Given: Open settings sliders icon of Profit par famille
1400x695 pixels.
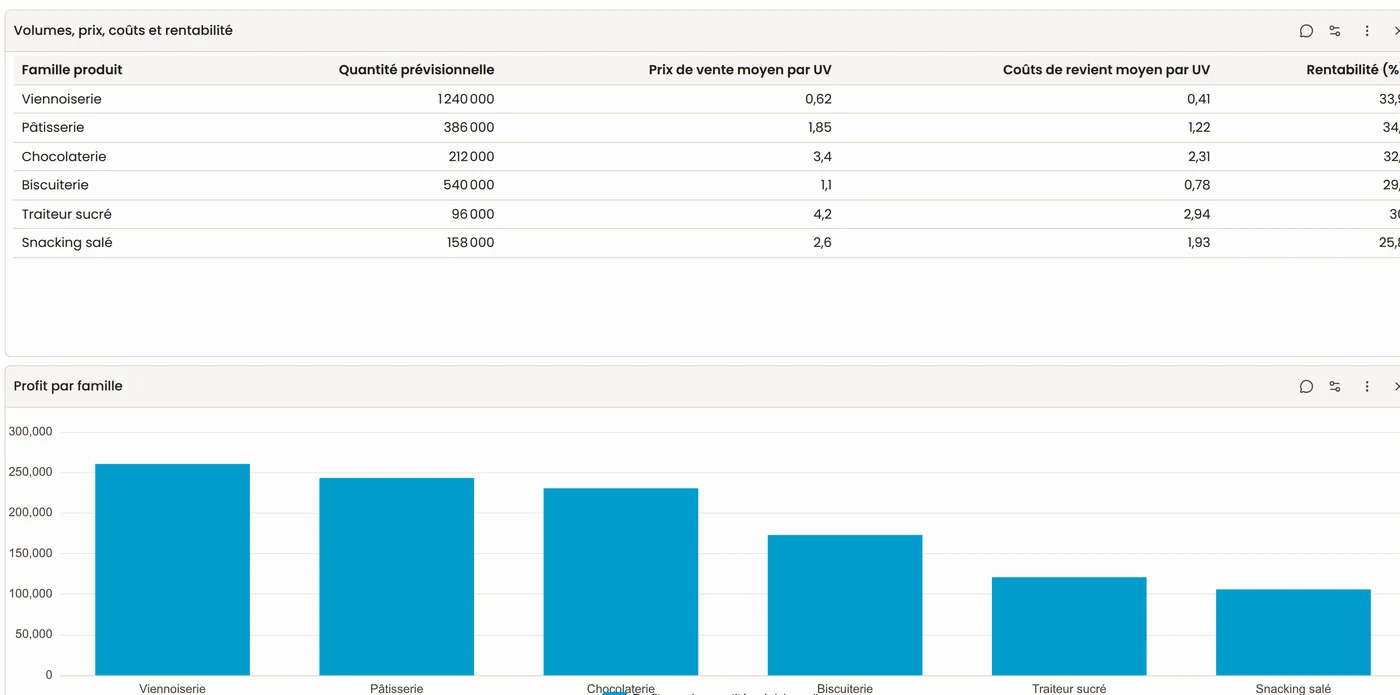Looking at the screenshot, I should [x=1335, y=387].
